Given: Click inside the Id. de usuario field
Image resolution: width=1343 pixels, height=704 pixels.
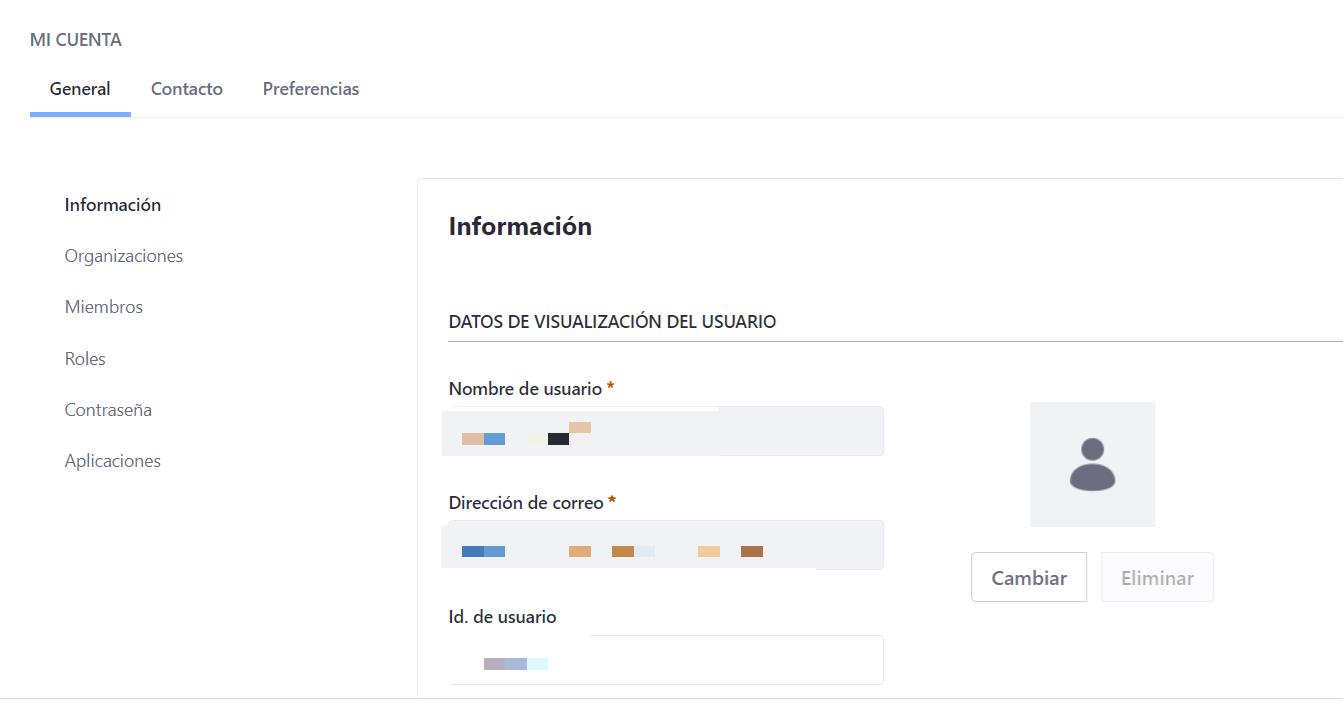Looking at the screenshot, I should [x=665, y=659].
